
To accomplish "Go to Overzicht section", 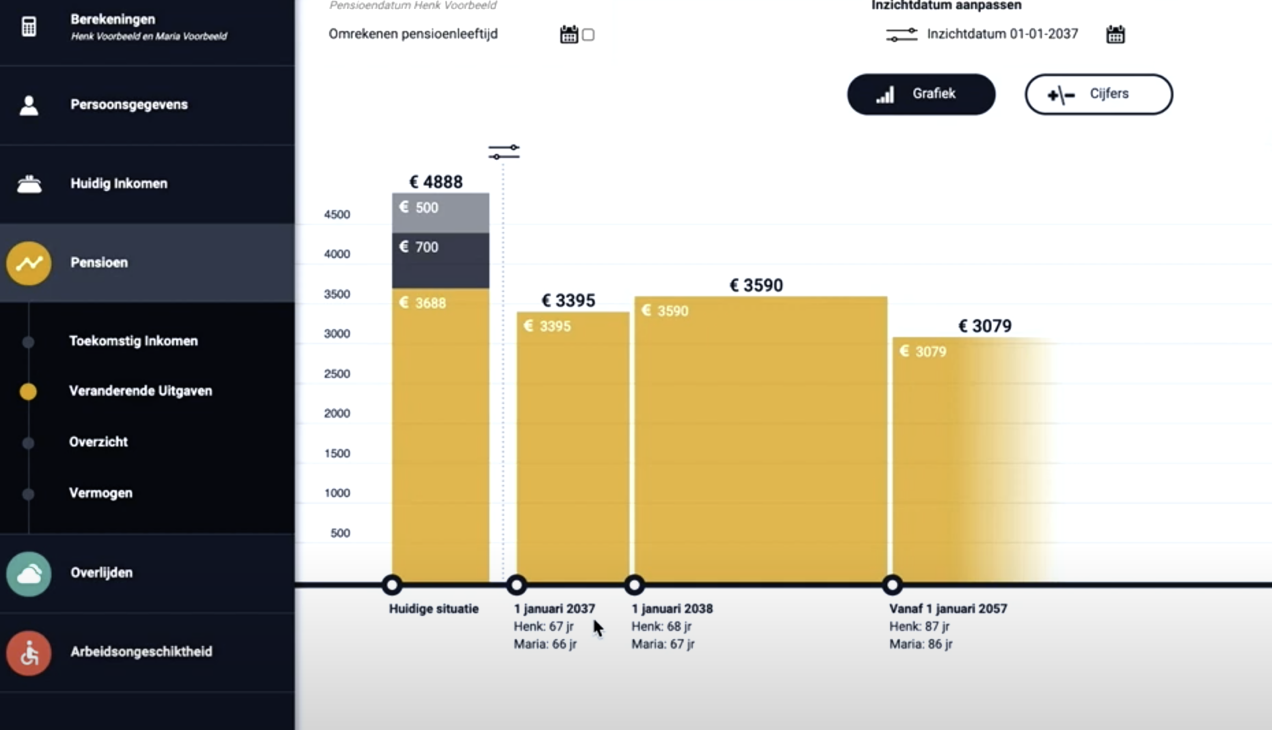I will 98,442.
